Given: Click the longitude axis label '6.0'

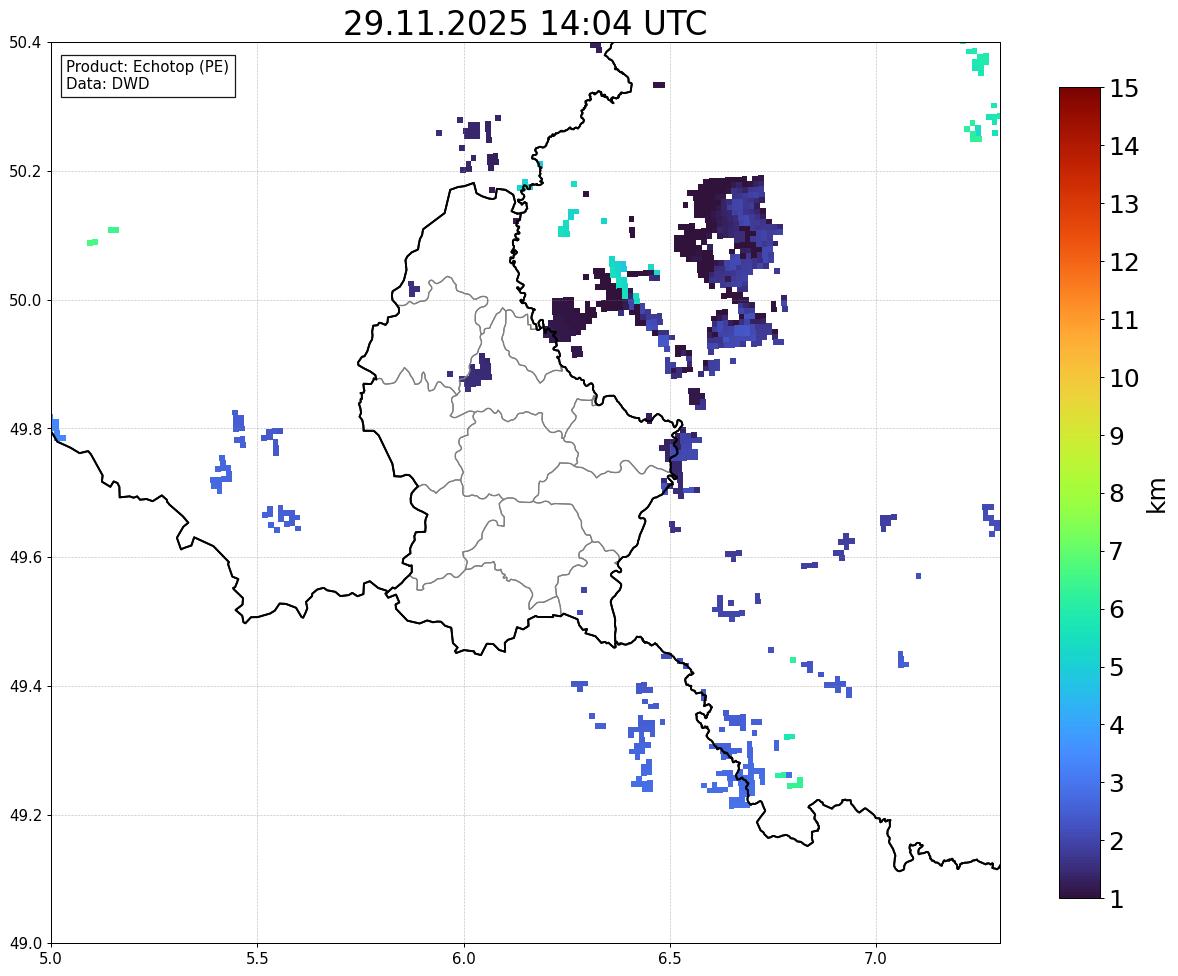Looking at the screenshot, I should point(464,959).
